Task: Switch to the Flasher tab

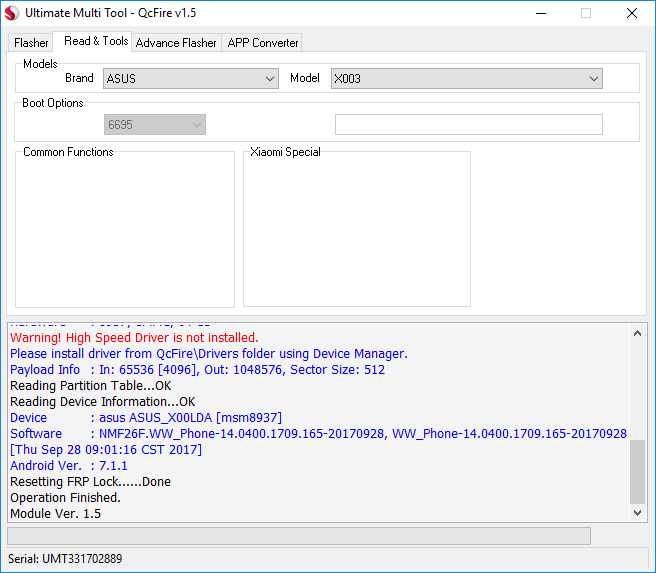Action: (x=31, y=43)
